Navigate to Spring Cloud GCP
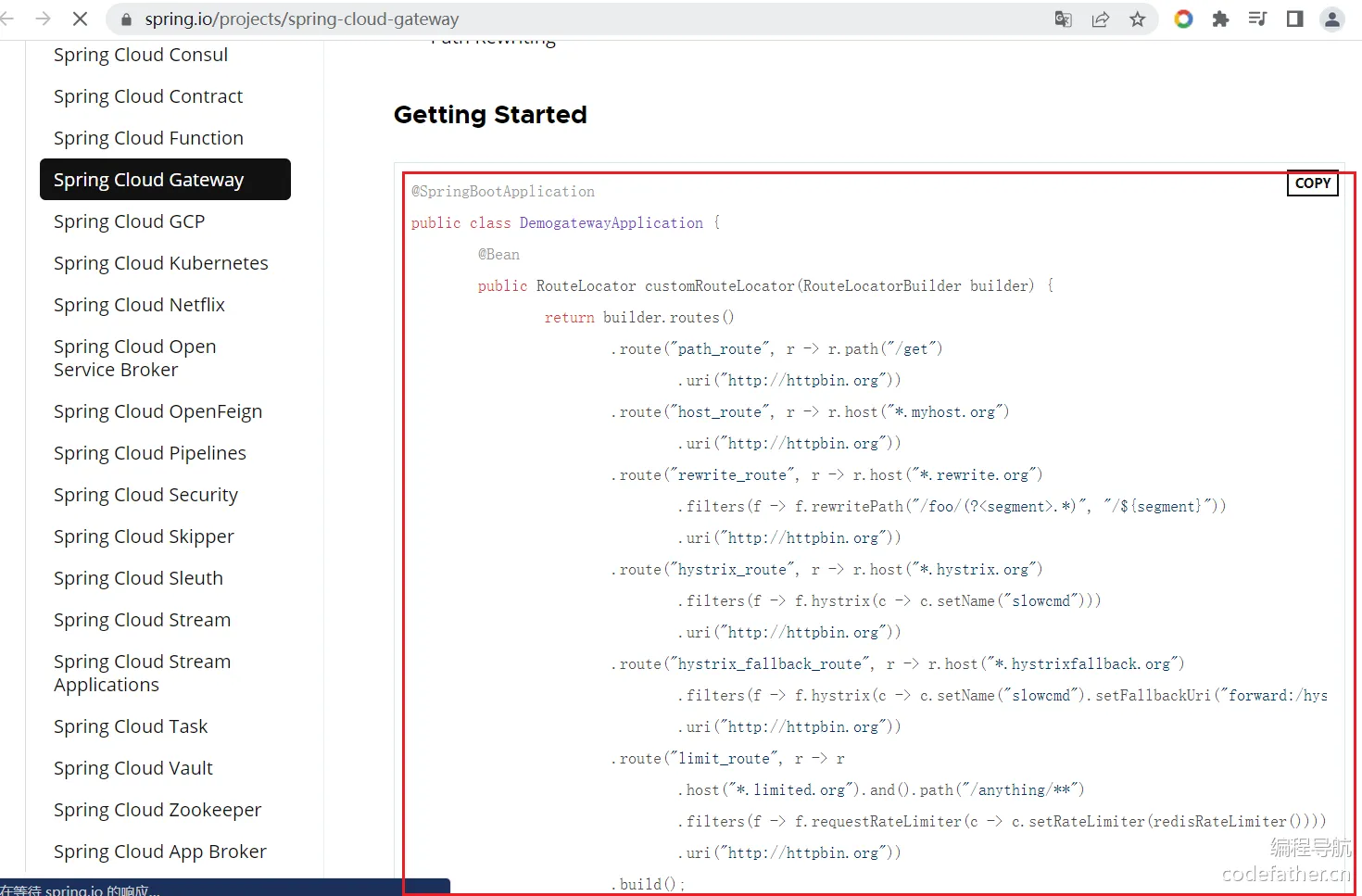This screenshot has width=1362, height=896. point(129,221)
